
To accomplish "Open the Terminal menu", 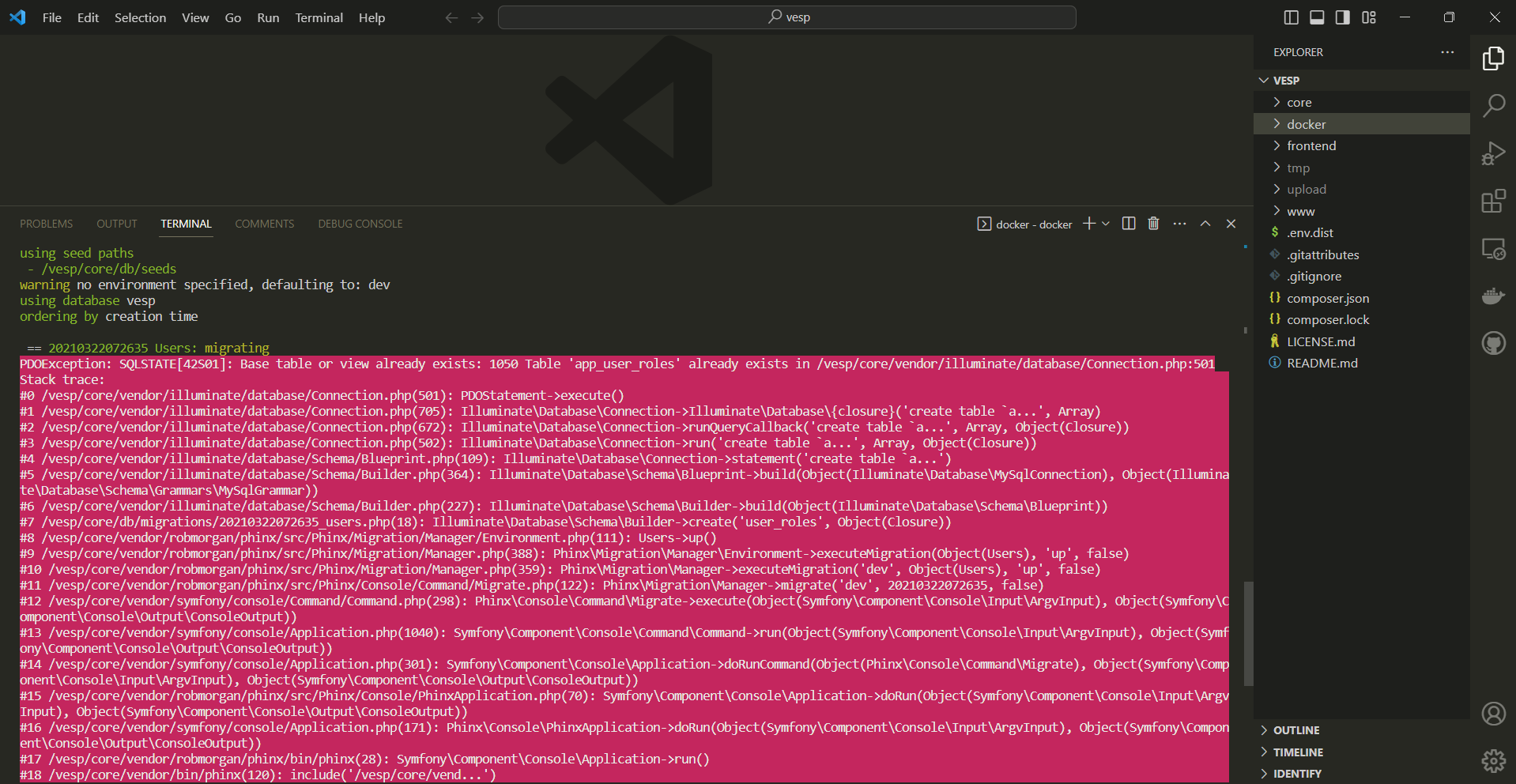I will [319, 17].
